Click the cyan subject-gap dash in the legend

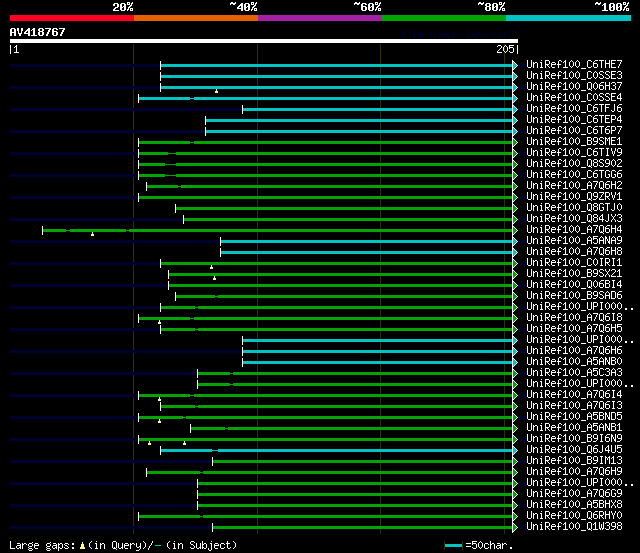158,546
